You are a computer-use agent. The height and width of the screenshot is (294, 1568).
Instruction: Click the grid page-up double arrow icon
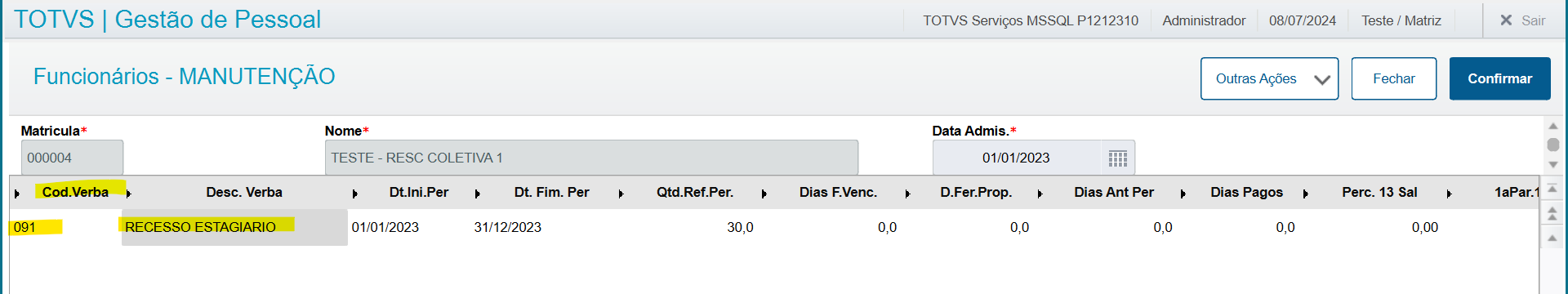pyautogui.click(x=1552, y=214)
